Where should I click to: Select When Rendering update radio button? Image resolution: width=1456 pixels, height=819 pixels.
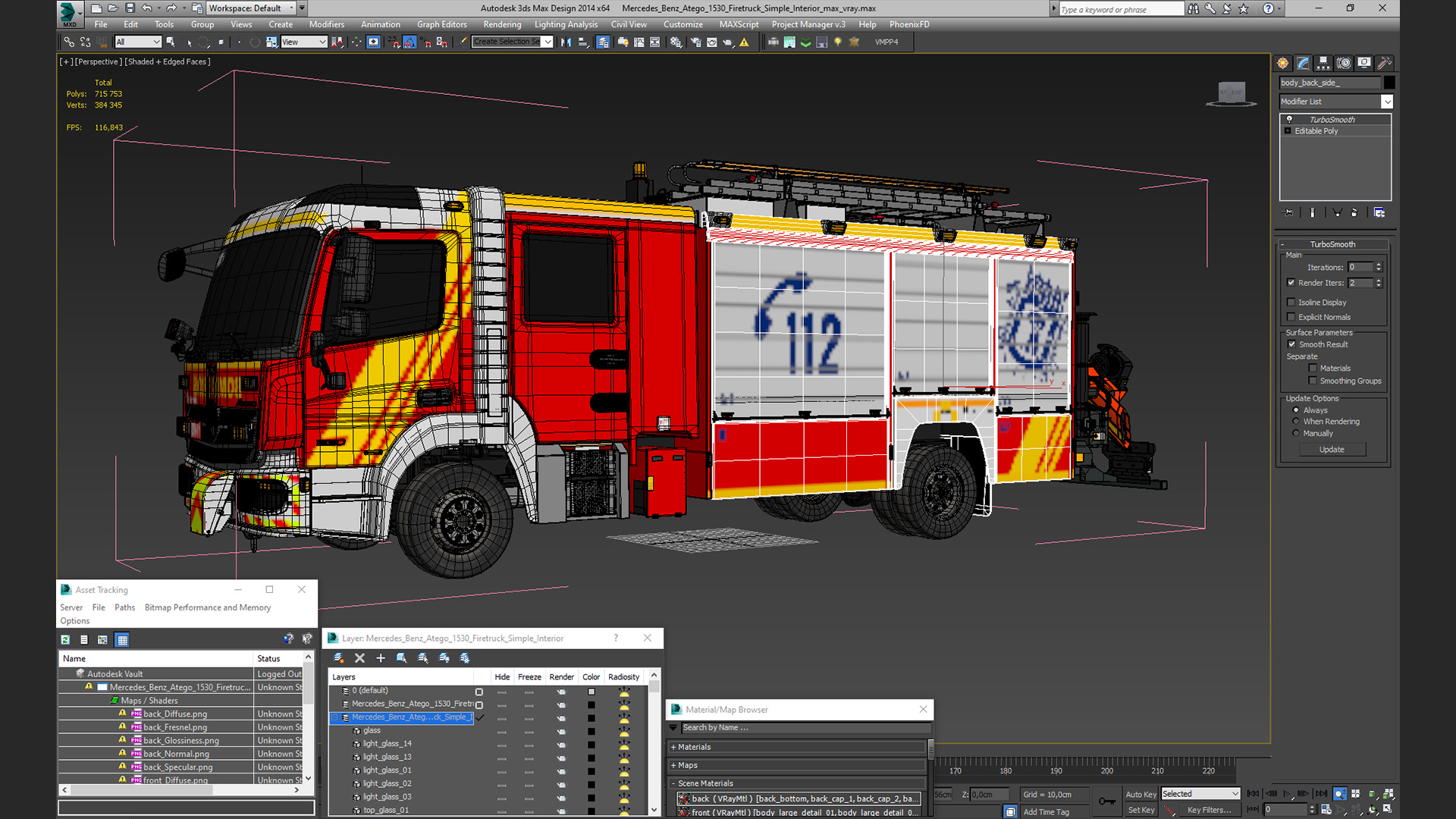(x=1296, y=422)
